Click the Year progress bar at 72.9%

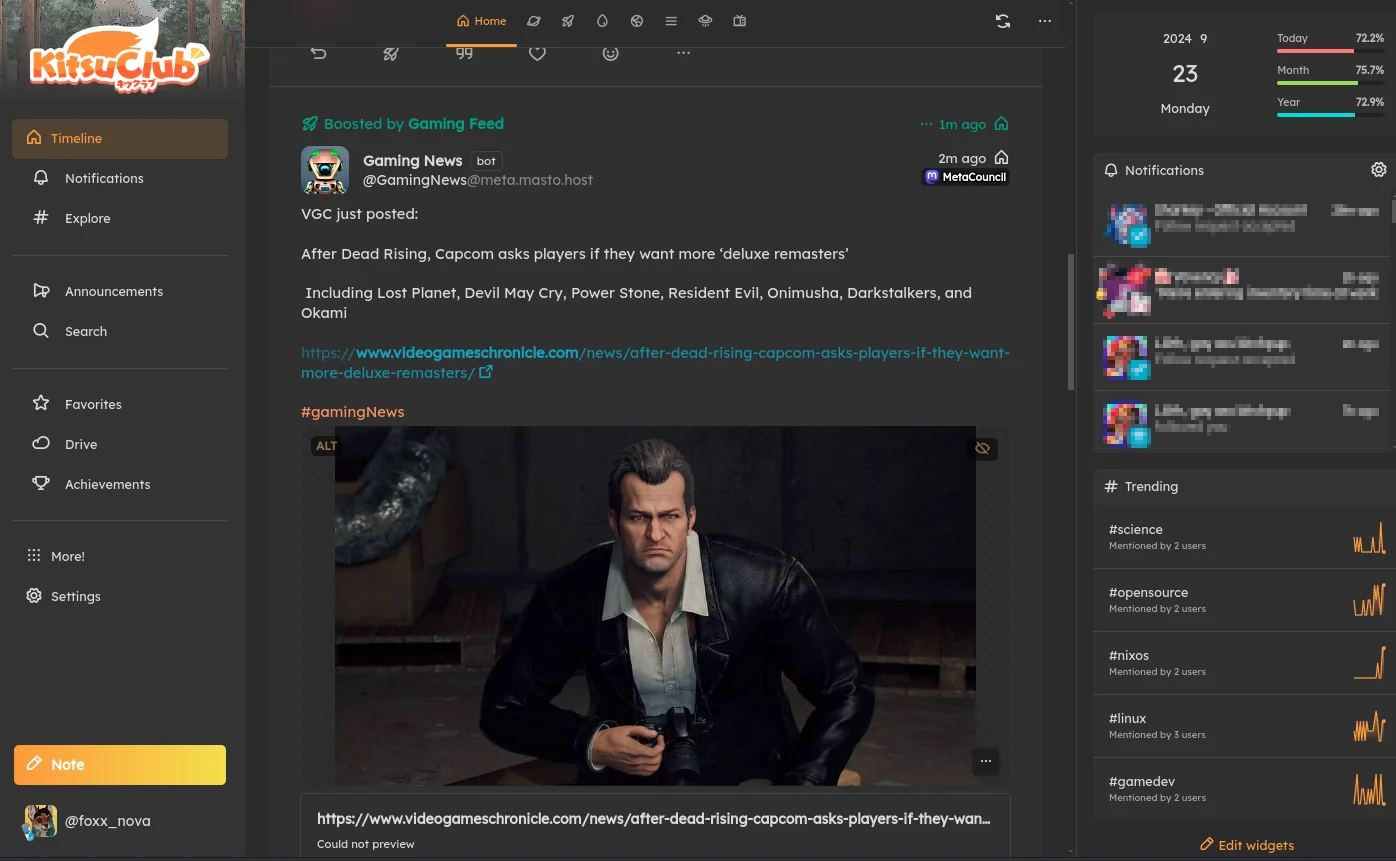coord(1330,114)
